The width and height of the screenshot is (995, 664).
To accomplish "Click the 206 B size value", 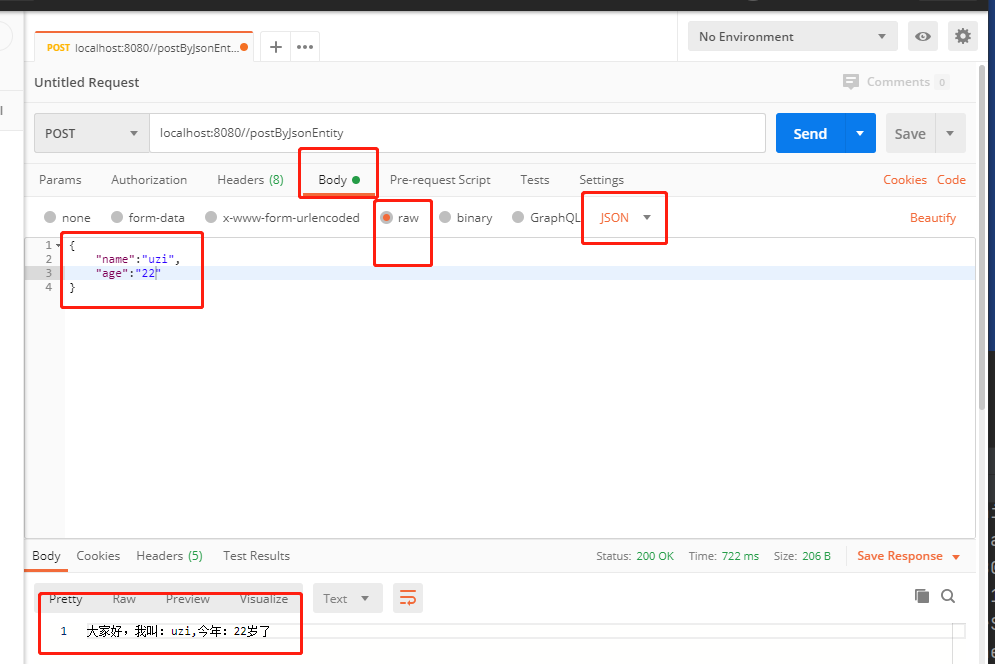I will 816,556.
